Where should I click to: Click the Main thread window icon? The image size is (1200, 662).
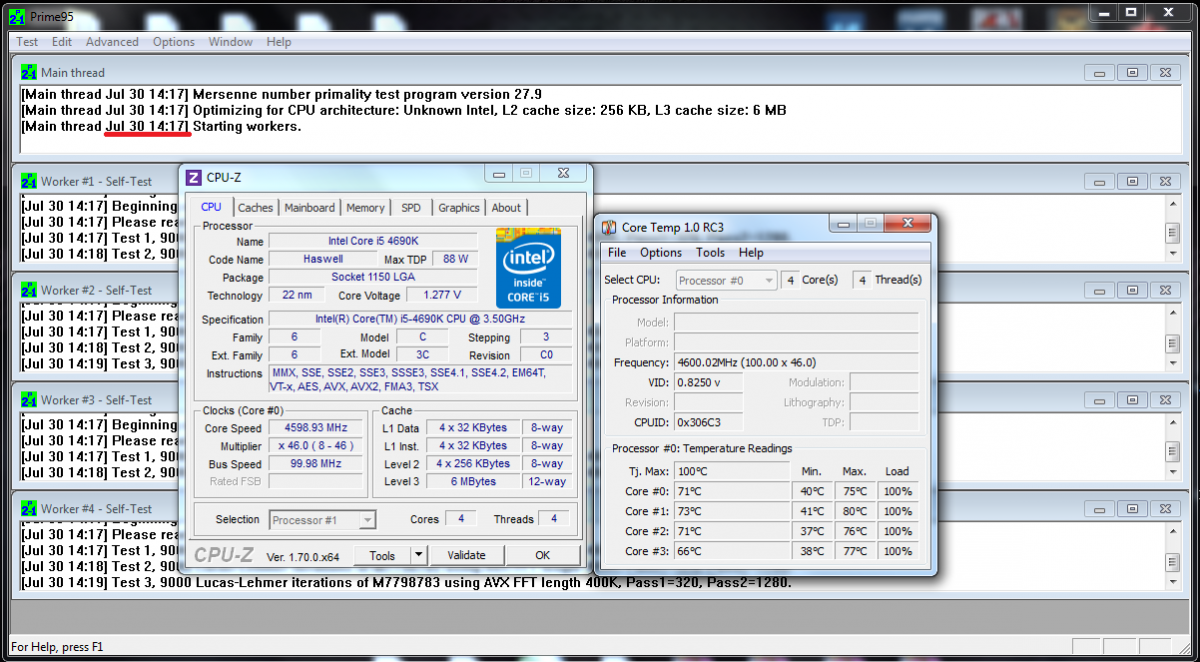[29, 72]
